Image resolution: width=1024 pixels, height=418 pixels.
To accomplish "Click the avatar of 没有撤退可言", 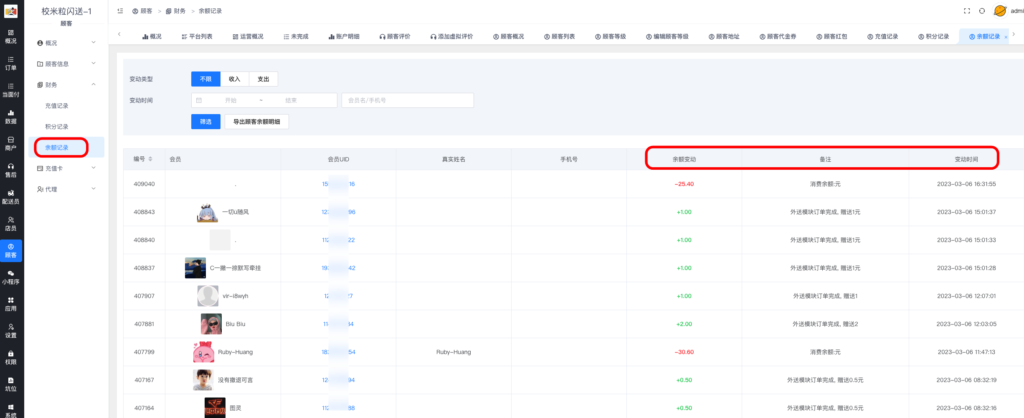I will click(x=202, y=379).
